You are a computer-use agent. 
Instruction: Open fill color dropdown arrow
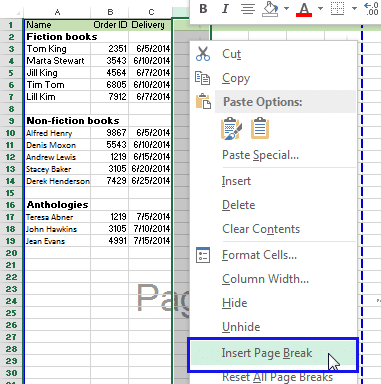(x=286, y=8)
